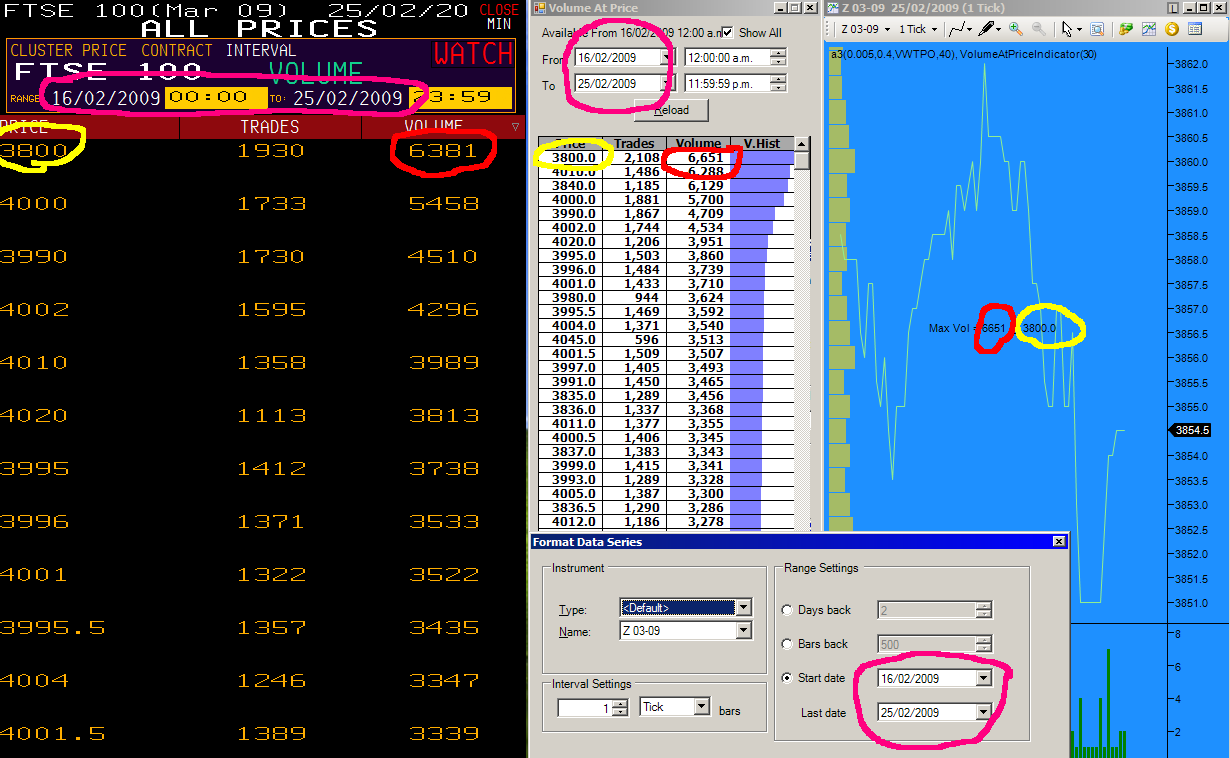Image resolution: width=1230 pixels, height=758 pixels.
Task: Click the 6,129 volume cell
Action: point(698,185)
